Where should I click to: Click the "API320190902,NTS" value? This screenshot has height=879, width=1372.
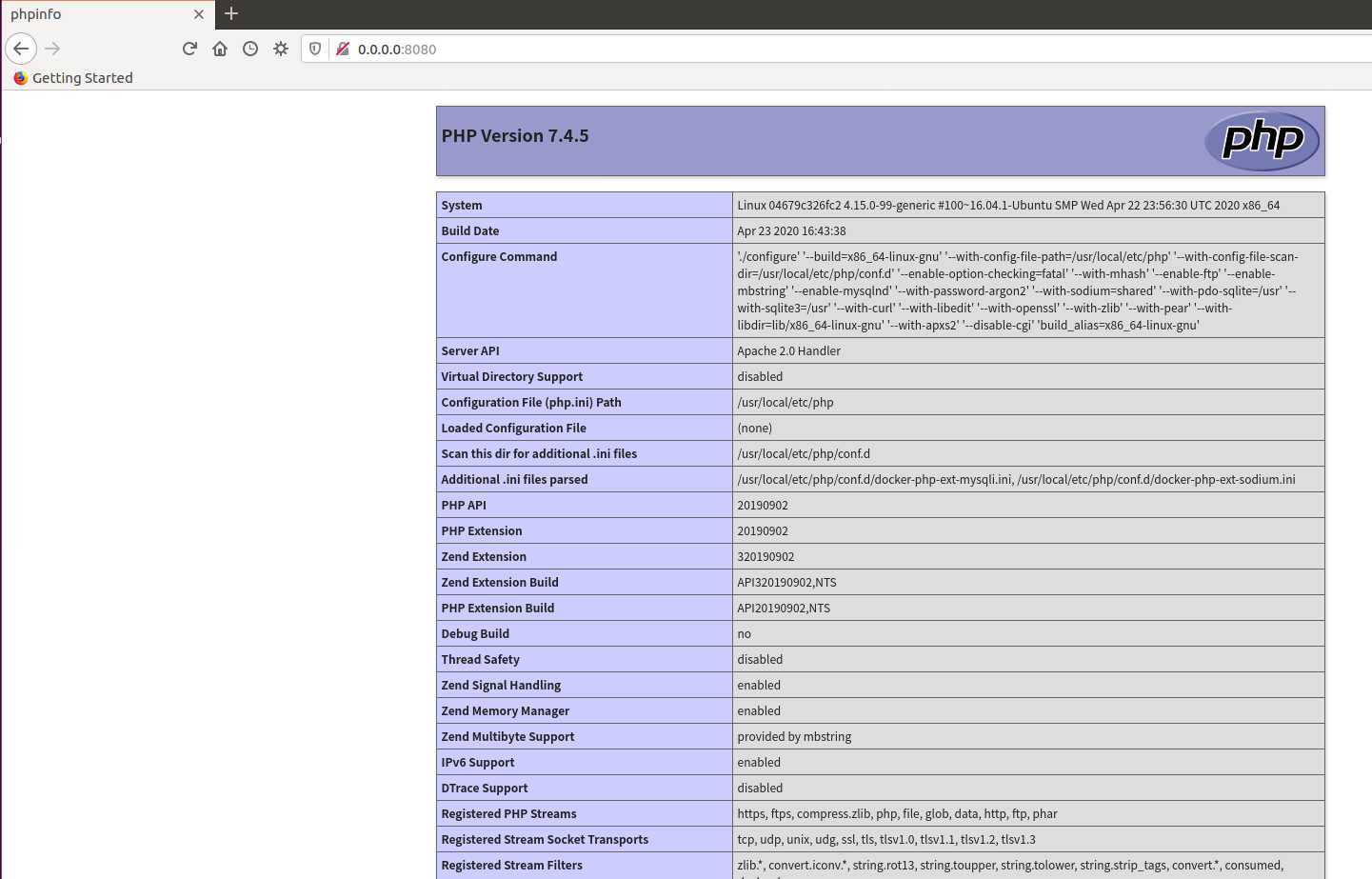tap(786, 583)
